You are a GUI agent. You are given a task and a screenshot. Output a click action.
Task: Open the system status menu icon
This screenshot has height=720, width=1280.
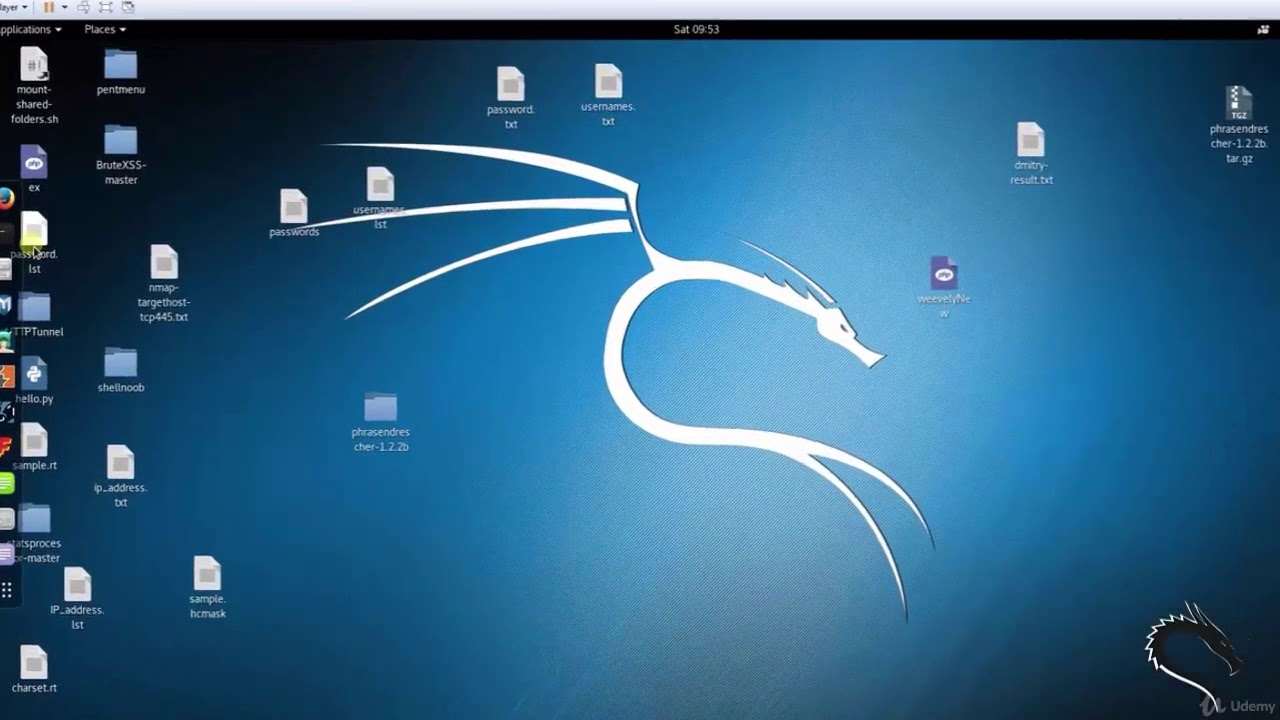click(1263, 29)
